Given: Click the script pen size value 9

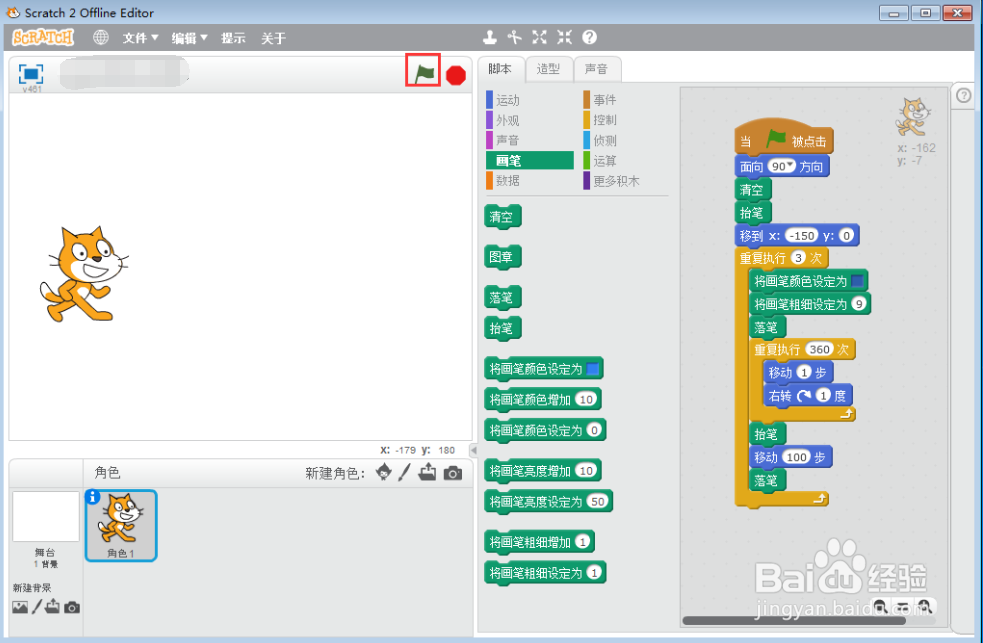Looking at the screenshot, I should tap(859, 304).
